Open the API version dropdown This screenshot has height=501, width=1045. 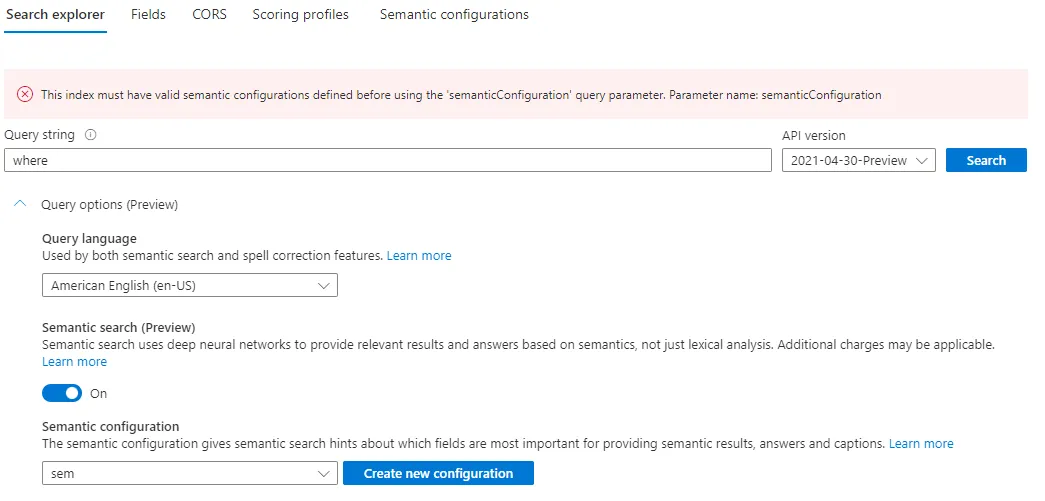pyautogui.click(x=858, y=160)
